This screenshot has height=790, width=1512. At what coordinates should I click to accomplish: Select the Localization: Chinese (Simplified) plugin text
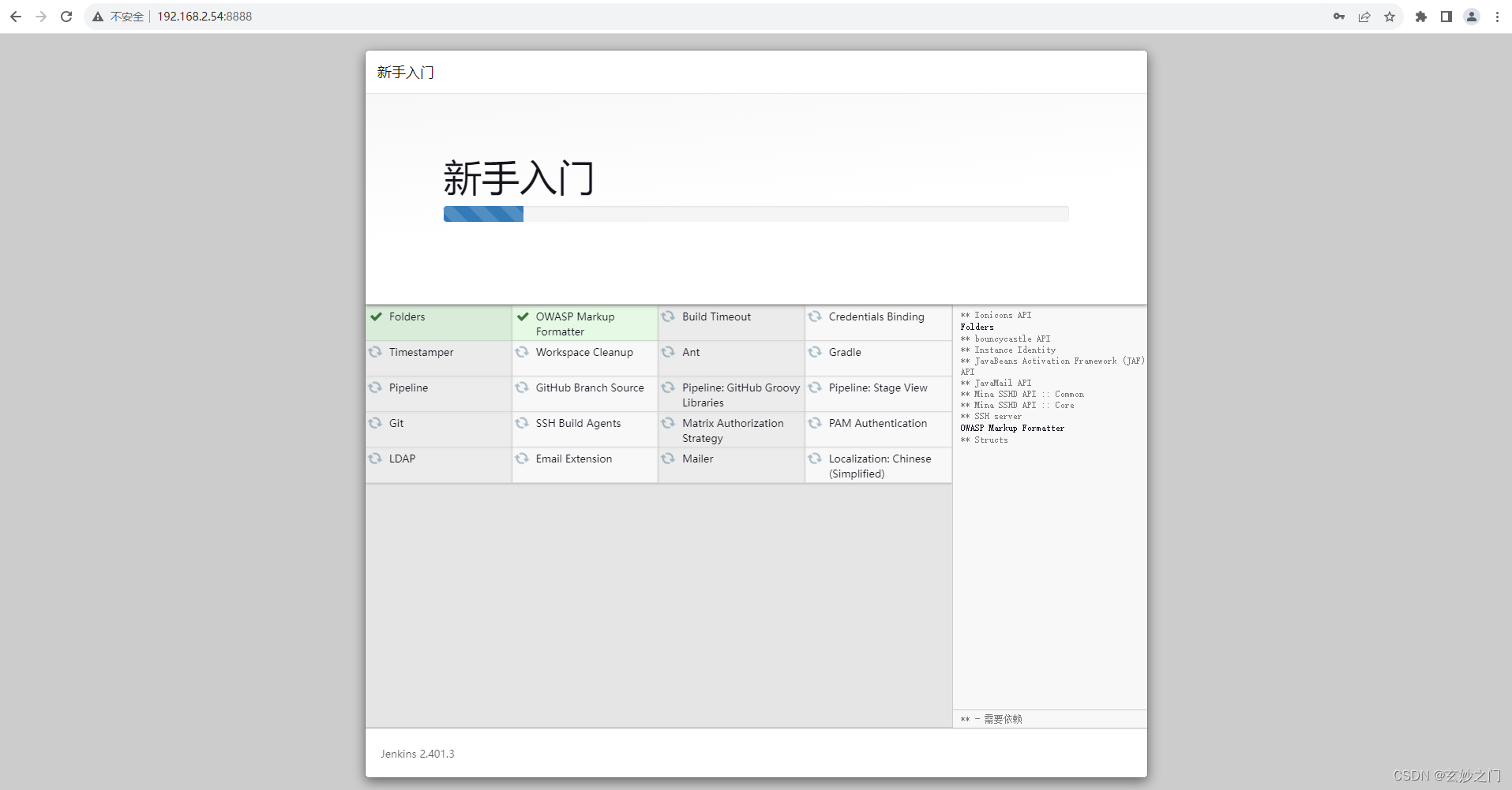(880, 466)
